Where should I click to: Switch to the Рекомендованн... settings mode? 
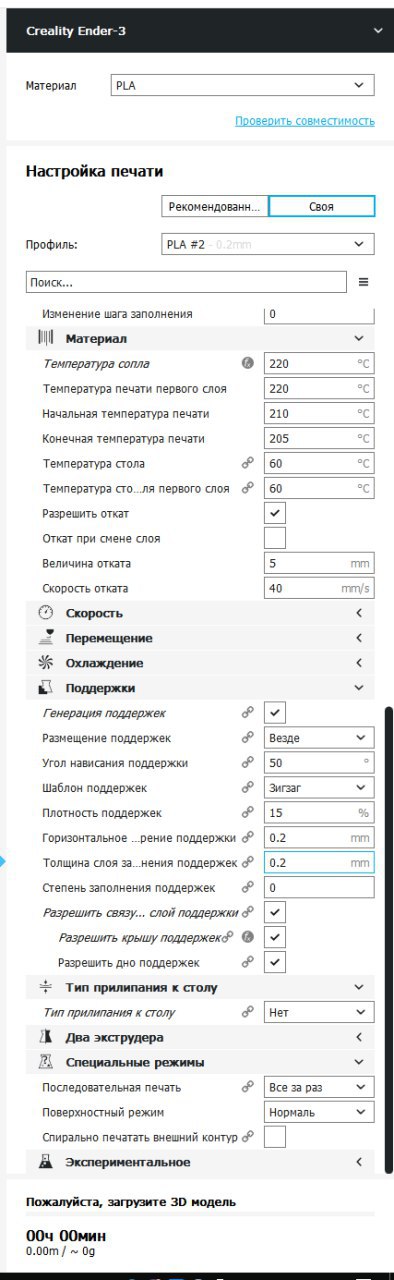[x=214, y=206]
